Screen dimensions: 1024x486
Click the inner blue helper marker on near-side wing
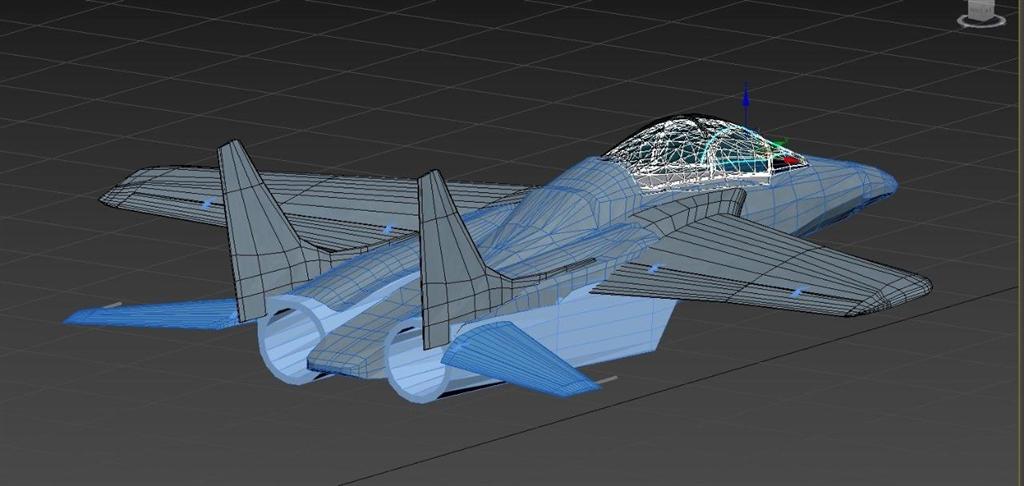pos(654,268)
